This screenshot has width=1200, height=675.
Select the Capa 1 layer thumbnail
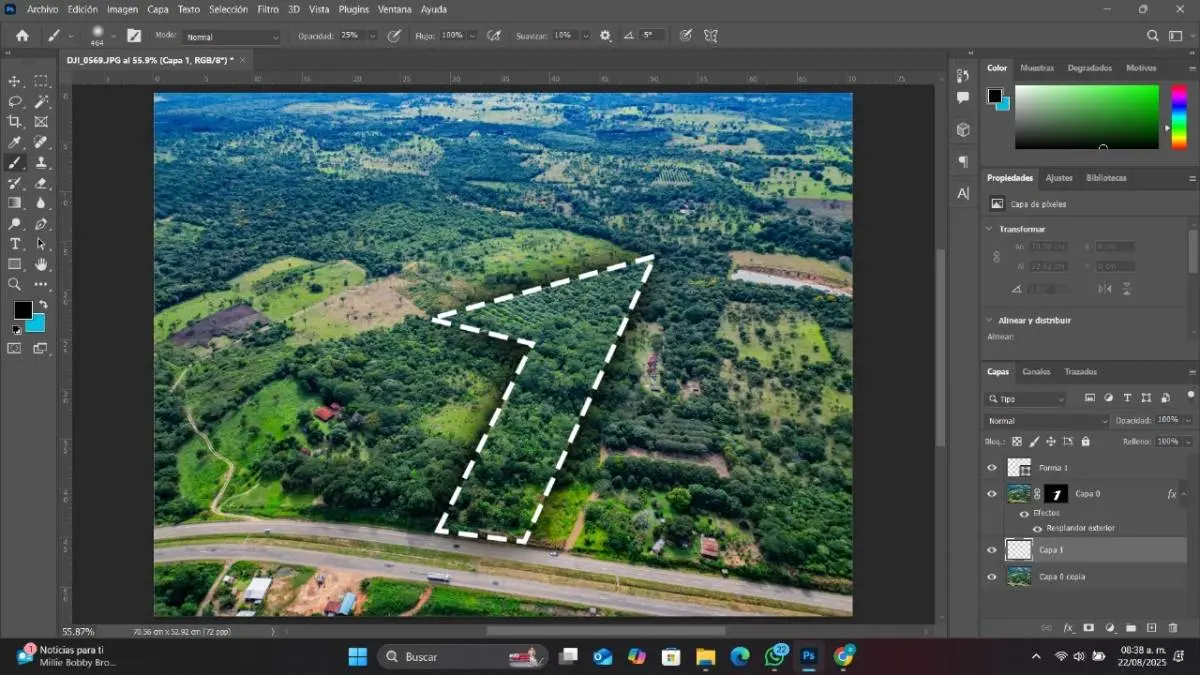coord(1018,550)
